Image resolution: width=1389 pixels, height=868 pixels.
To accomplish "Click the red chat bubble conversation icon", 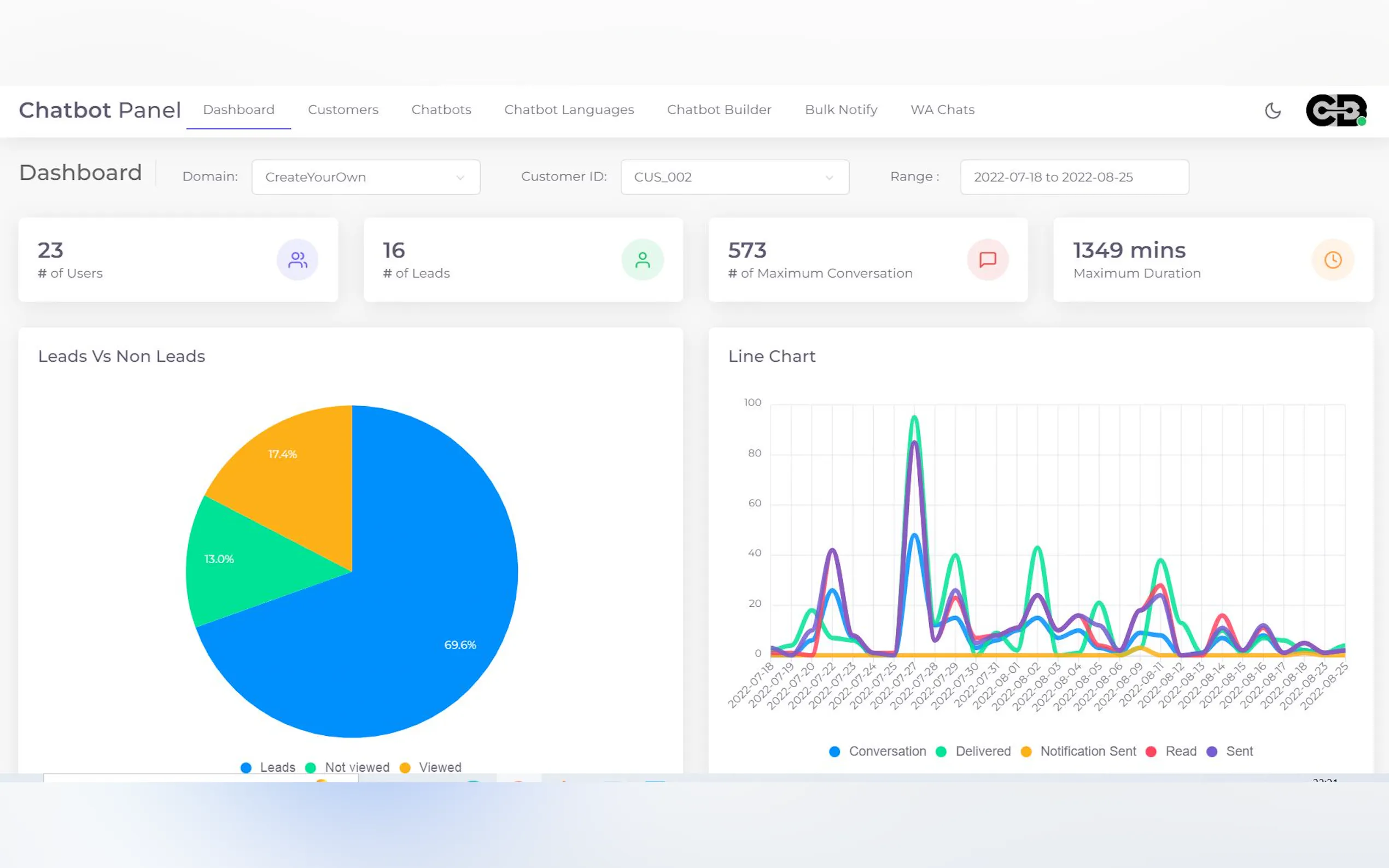I will [x=987, y=260].
